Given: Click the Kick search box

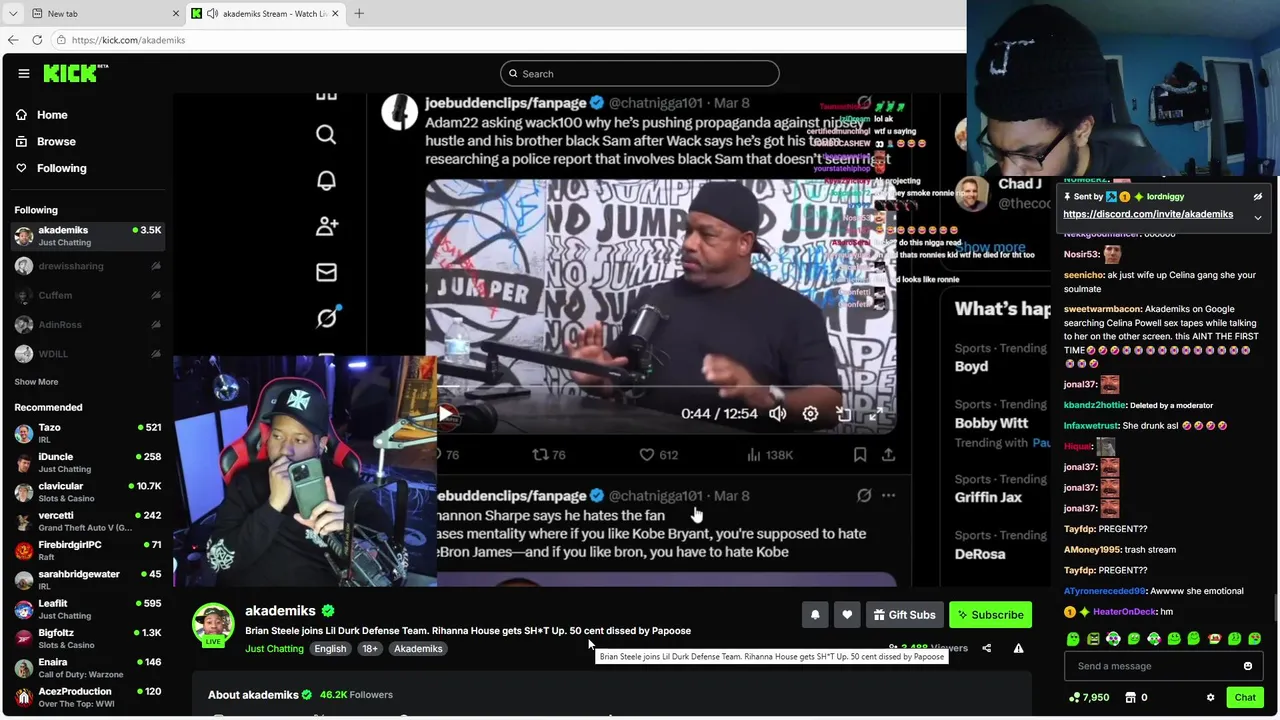Looking at the screenshot, I should coord(640,73).
